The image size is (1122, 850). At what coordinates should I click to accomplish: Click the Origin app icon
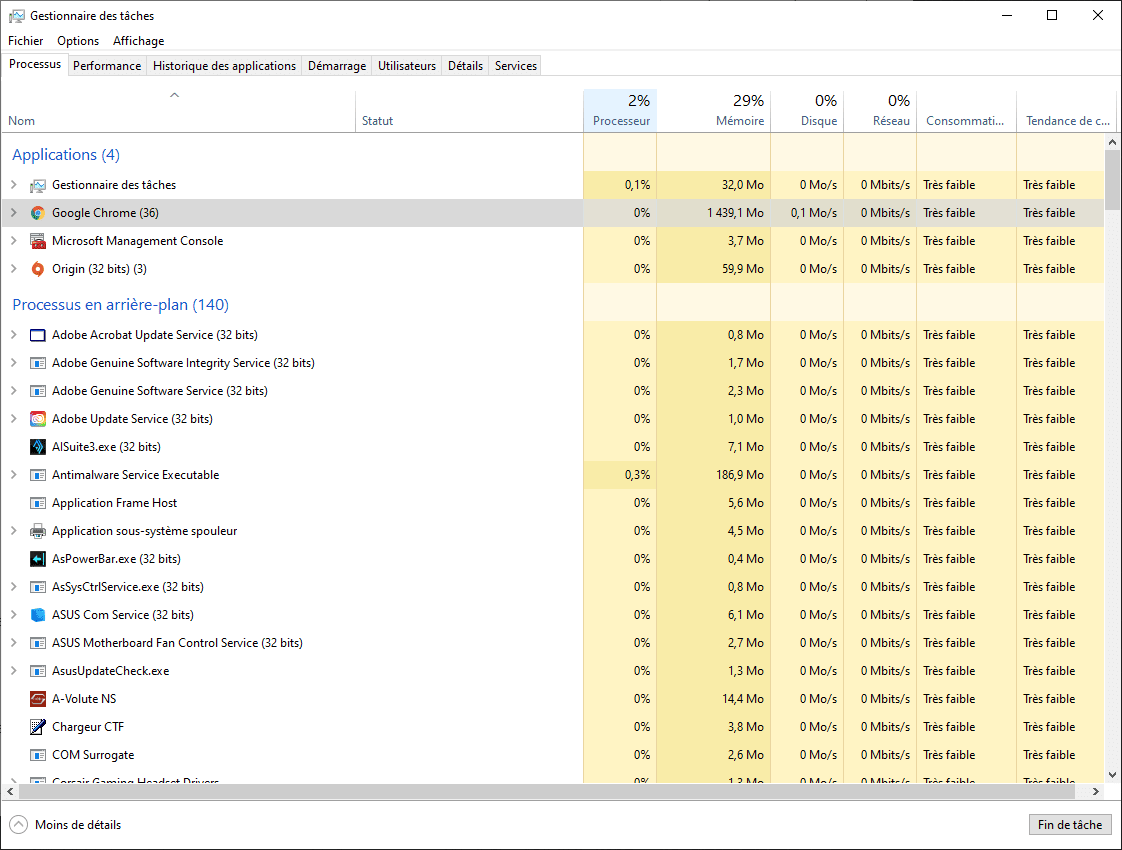tap(38, 269)
